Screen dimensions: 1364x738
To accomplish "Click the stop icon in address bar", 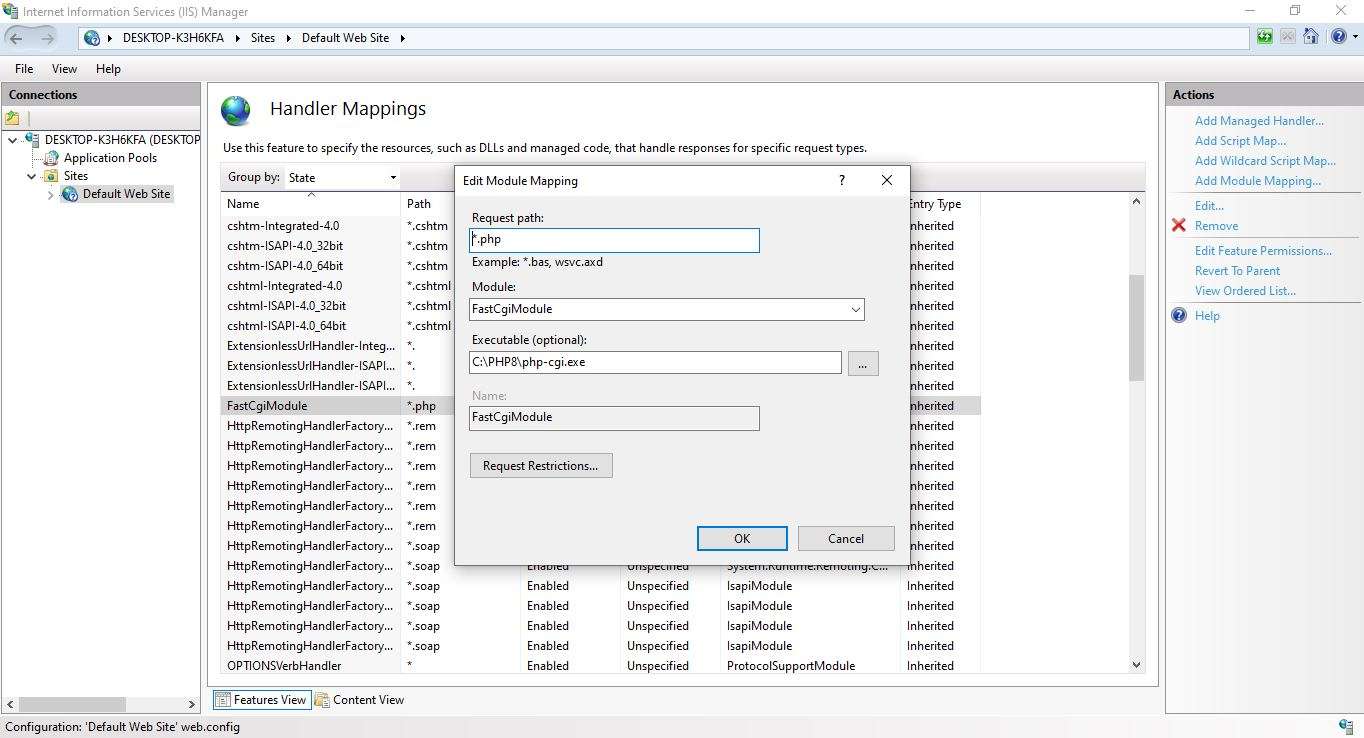I will point(1288,38).
